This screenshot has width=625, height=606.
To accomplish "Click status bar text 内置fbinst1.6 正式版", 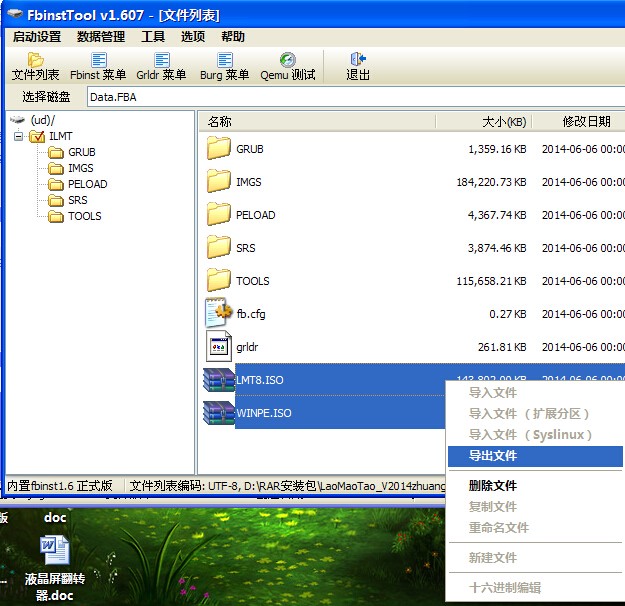I will [x=60, y=486].
